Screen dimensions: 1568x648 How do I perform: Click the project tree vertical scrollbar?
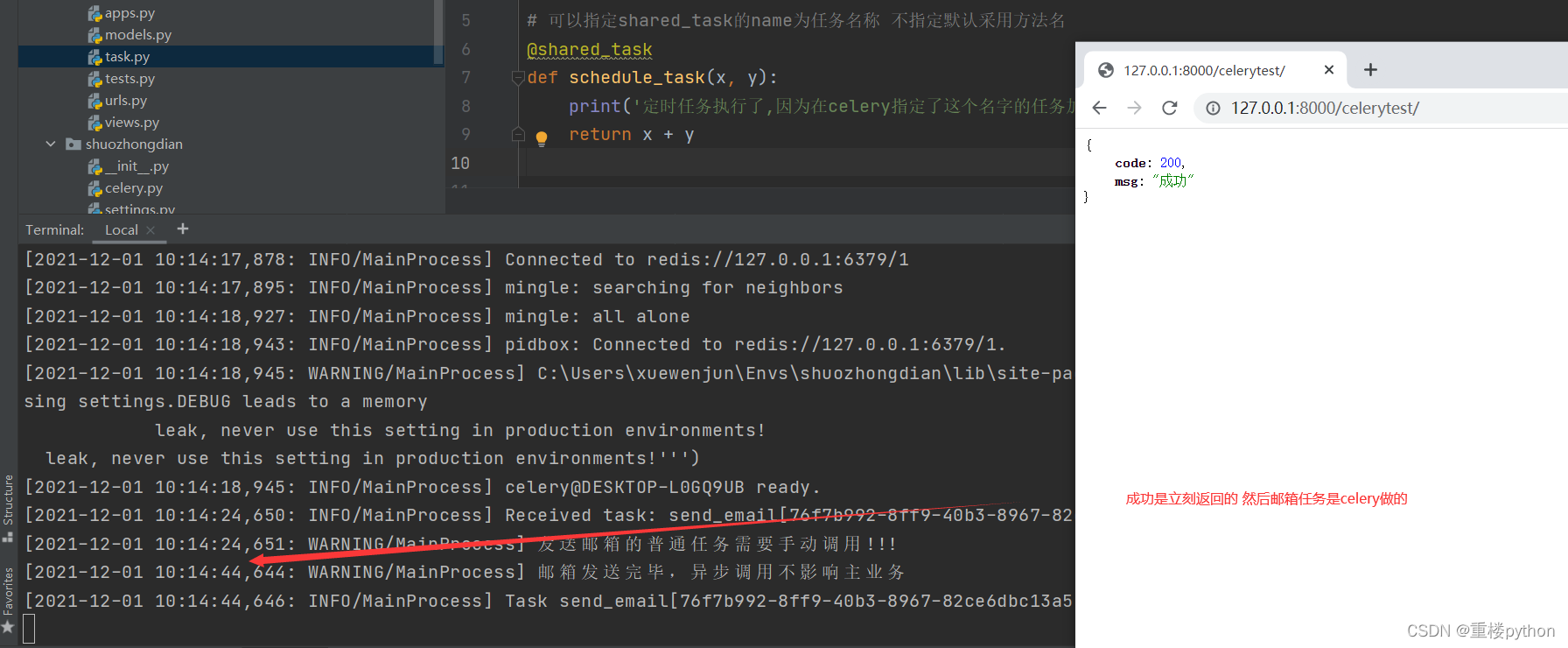coord(438,31)
